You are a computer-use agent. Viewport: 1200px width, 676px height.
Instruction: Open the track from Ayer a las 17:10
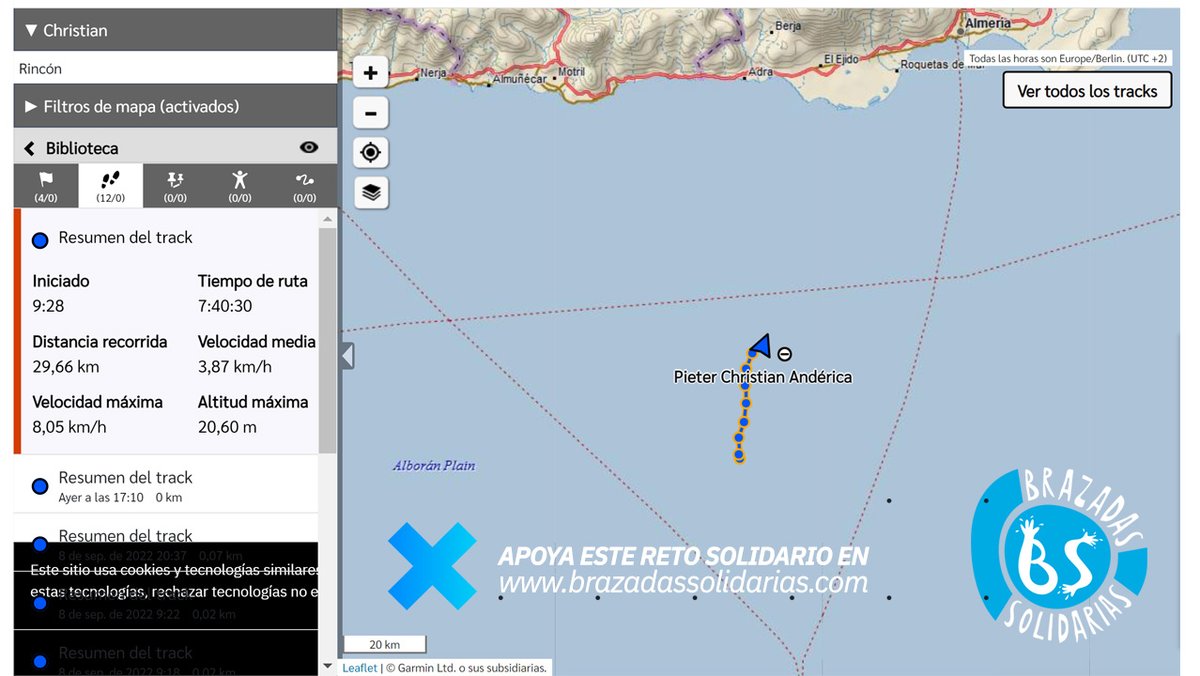pyautogui.click(x=166, y=485)
